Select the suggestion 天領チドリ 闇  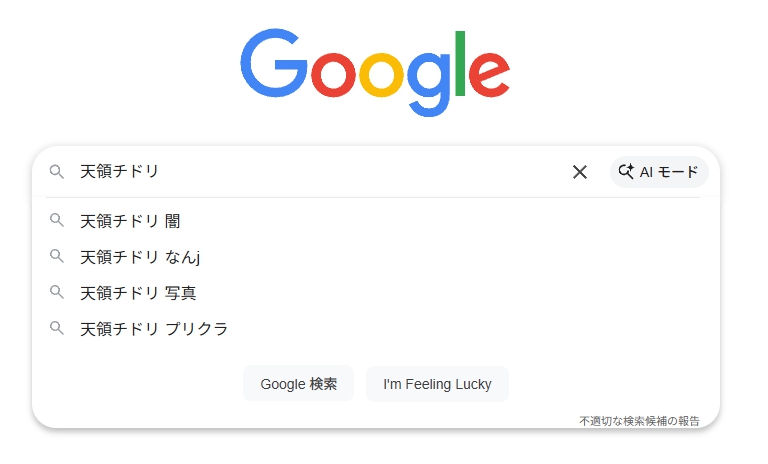coord(130,221)
